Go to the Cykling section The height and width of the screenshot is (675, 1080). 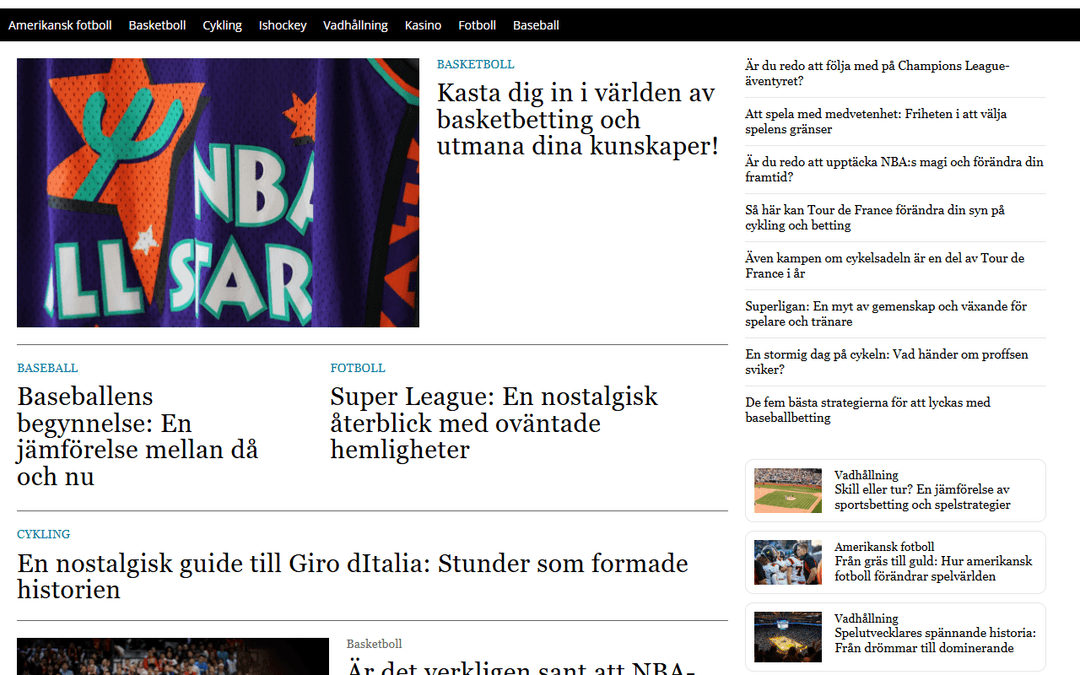(x=222, y=25)
